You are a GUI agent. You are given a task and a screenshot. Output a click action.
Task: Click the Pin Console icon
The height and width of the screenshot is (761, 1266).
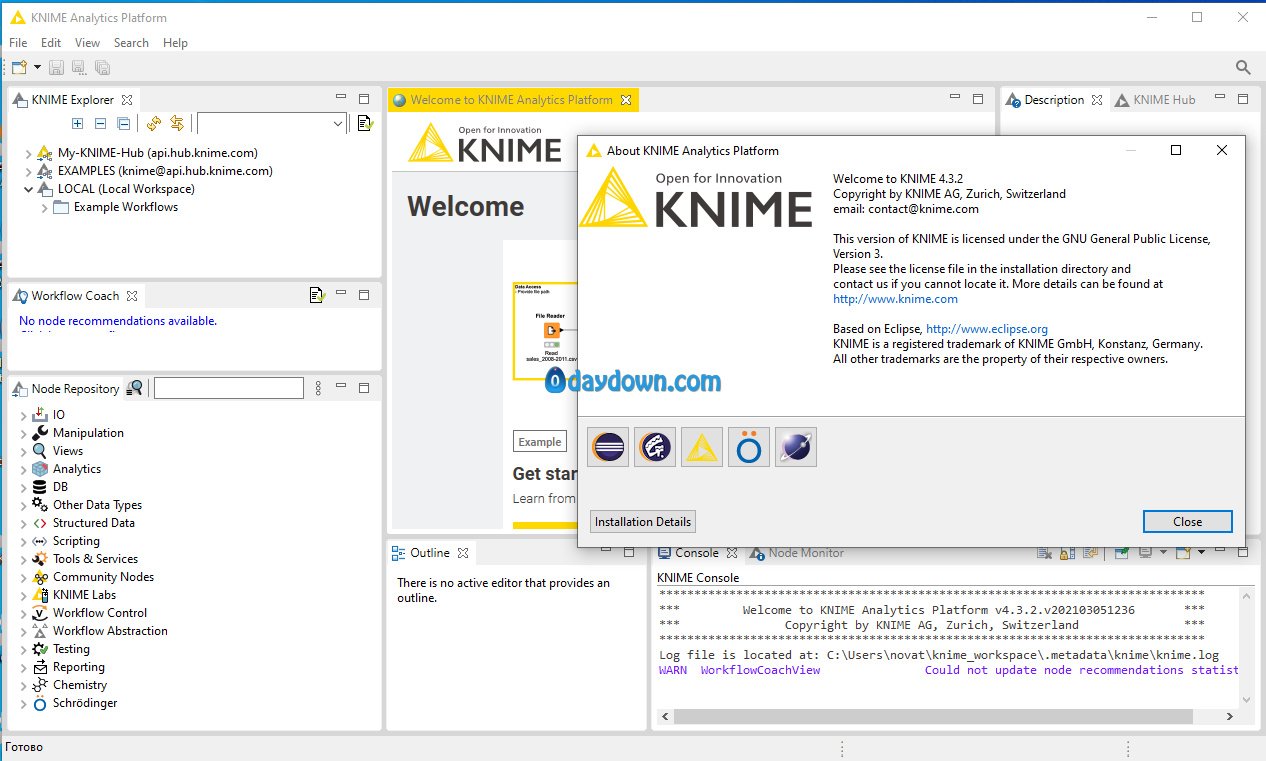coord(1122,552)
